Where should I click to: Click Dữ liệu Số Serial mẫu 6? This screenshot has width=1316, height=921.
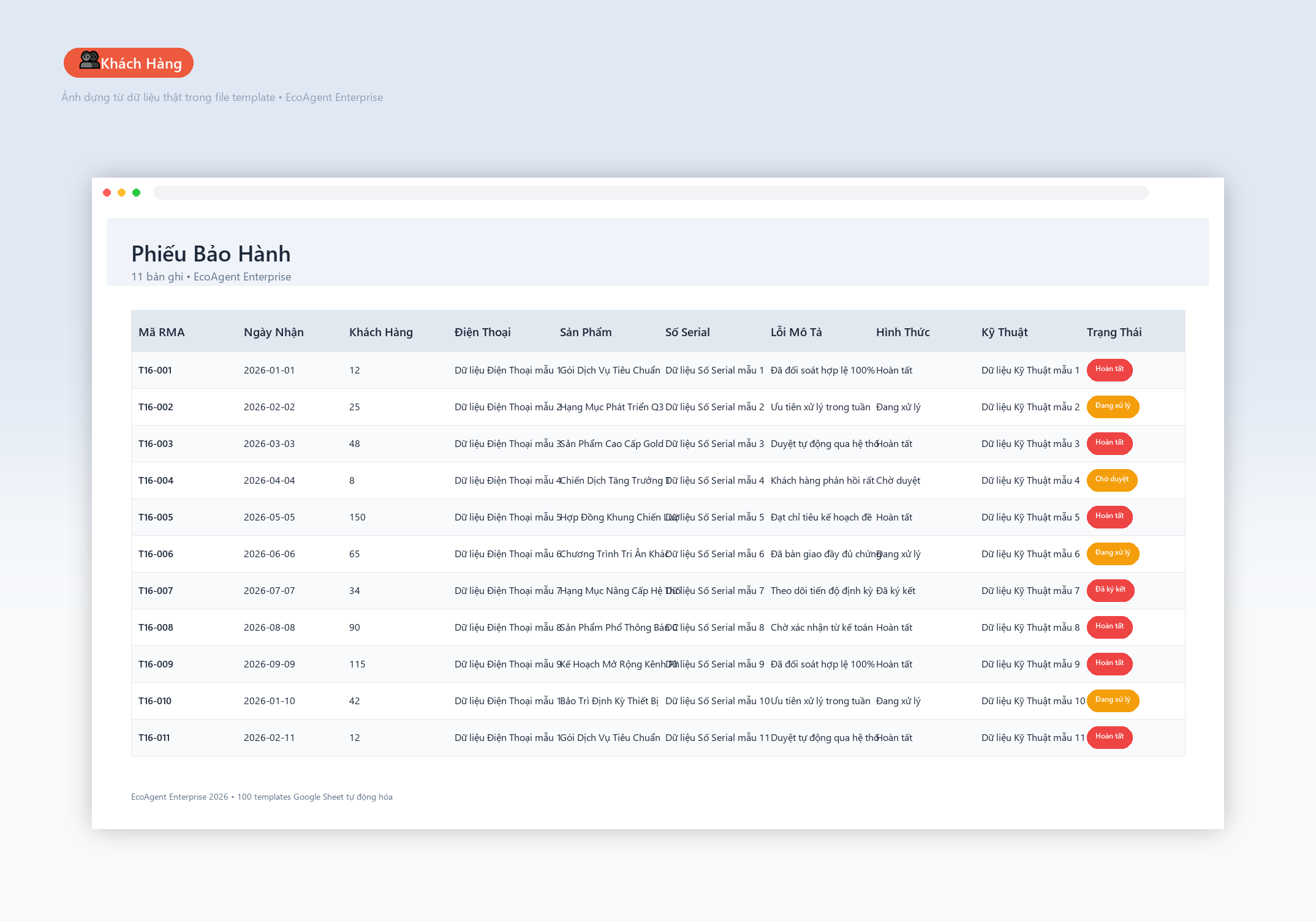715,554
